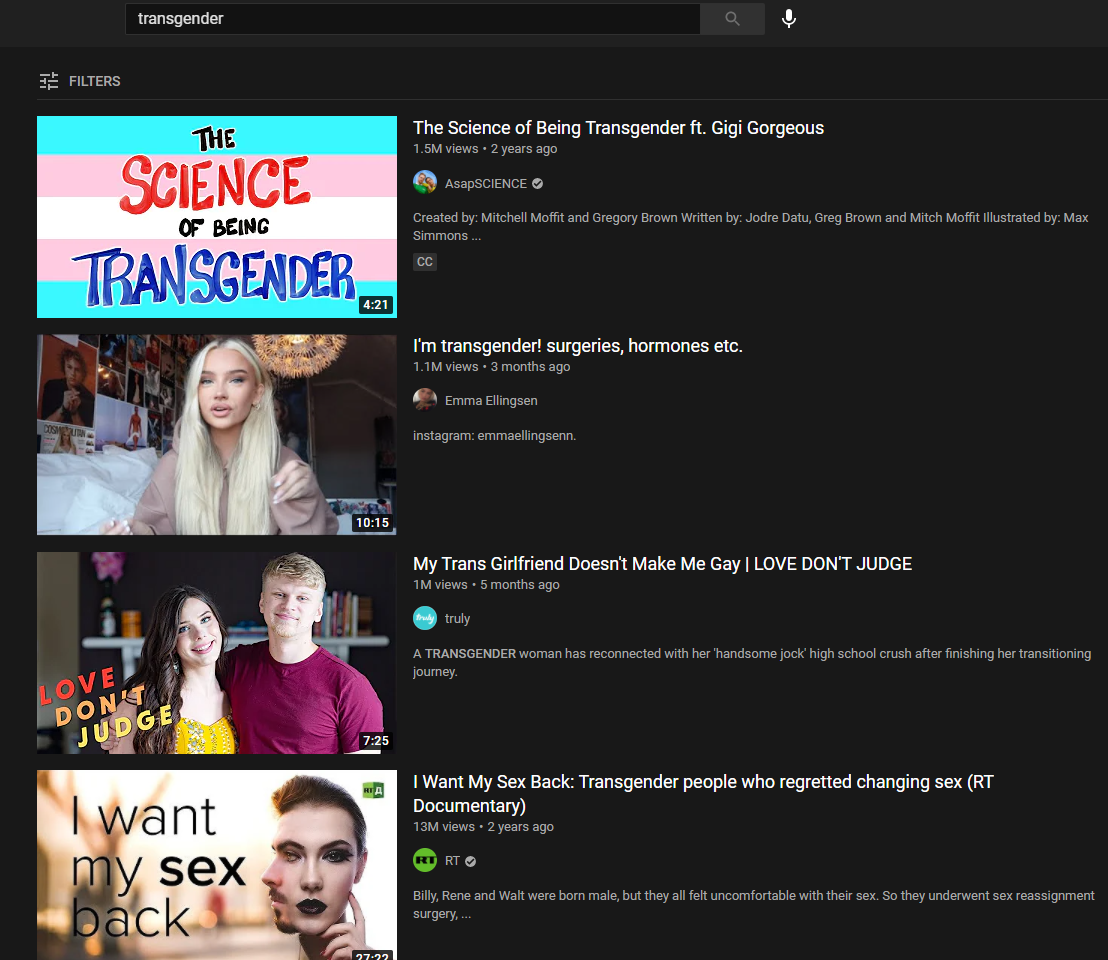Click the search box containing transgender
Image resolution: width=1108 pixels, height=960 pixels.
[x=413, y=18]
